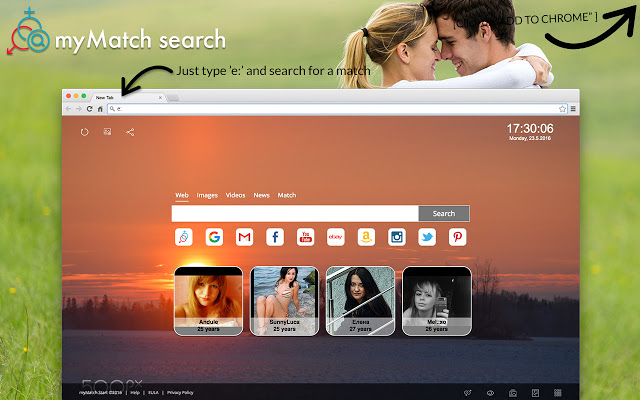641x401 pixels.
Task: Switch to the News search tab
Action: point(261,195)
